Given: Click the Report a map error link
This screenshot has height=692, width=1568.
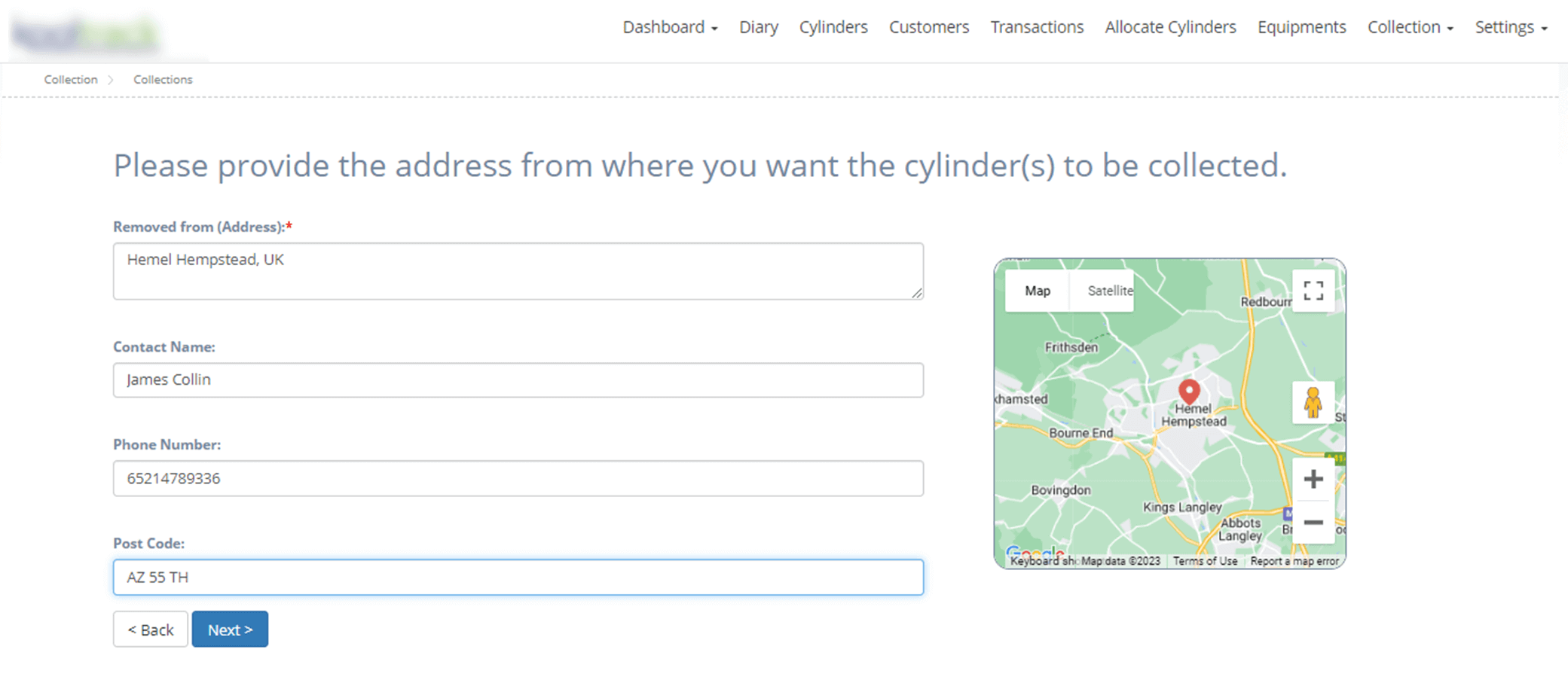Looking at the screenshot, I should (1294, 561).
